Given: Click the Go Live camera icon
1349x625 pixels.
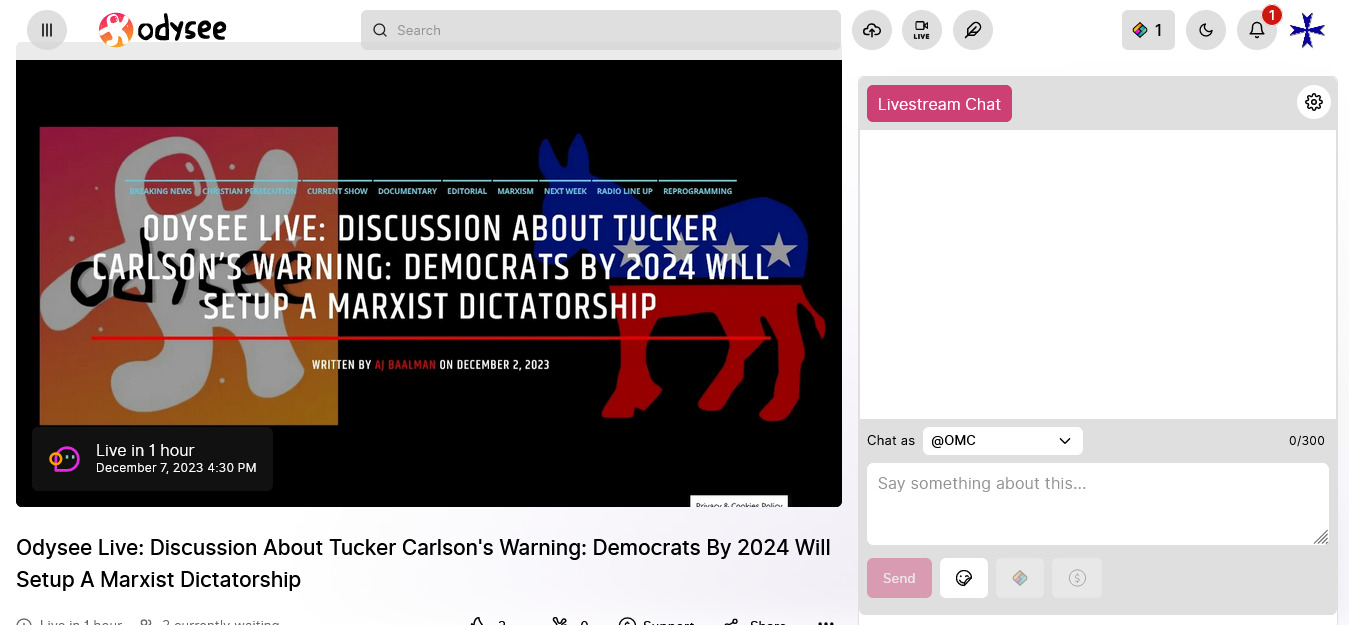Looking at the screenshot, I should tap(922, 30).
